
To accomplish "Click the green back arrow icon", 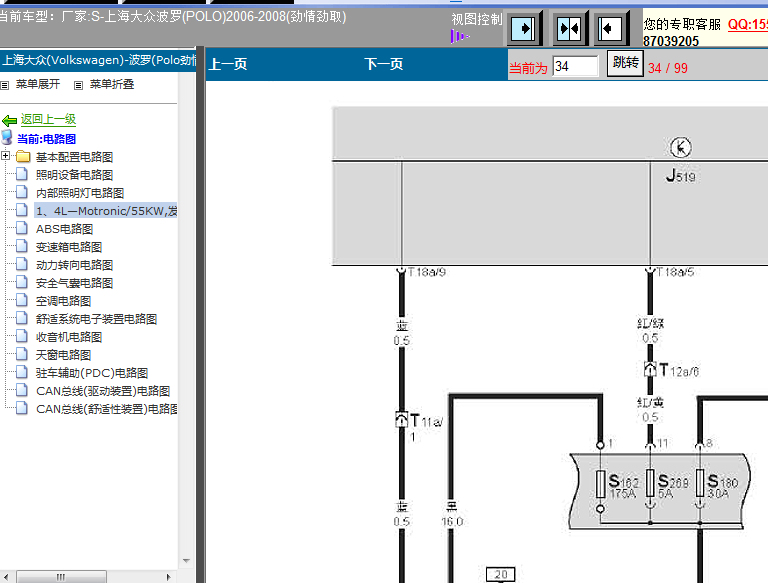I will click(9, 120).
